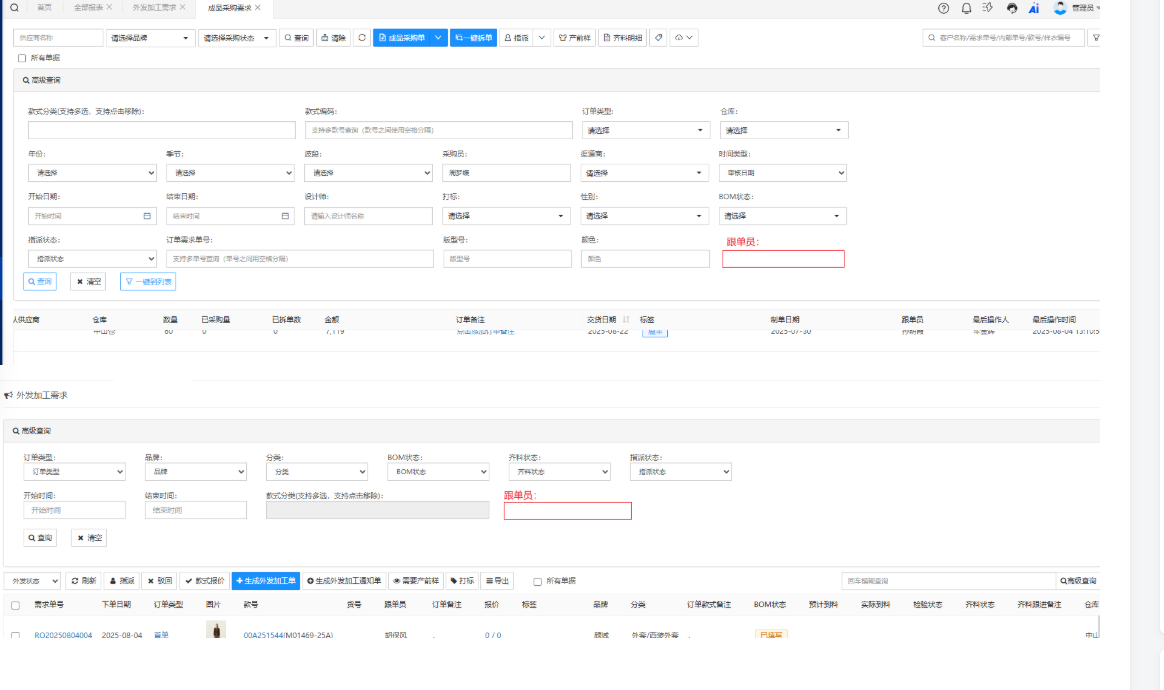This screenshot has width=1164, height=690.
Task: Enable 所有单据 checkbox beside the 导出 button
Action: (x=538, y=581)
